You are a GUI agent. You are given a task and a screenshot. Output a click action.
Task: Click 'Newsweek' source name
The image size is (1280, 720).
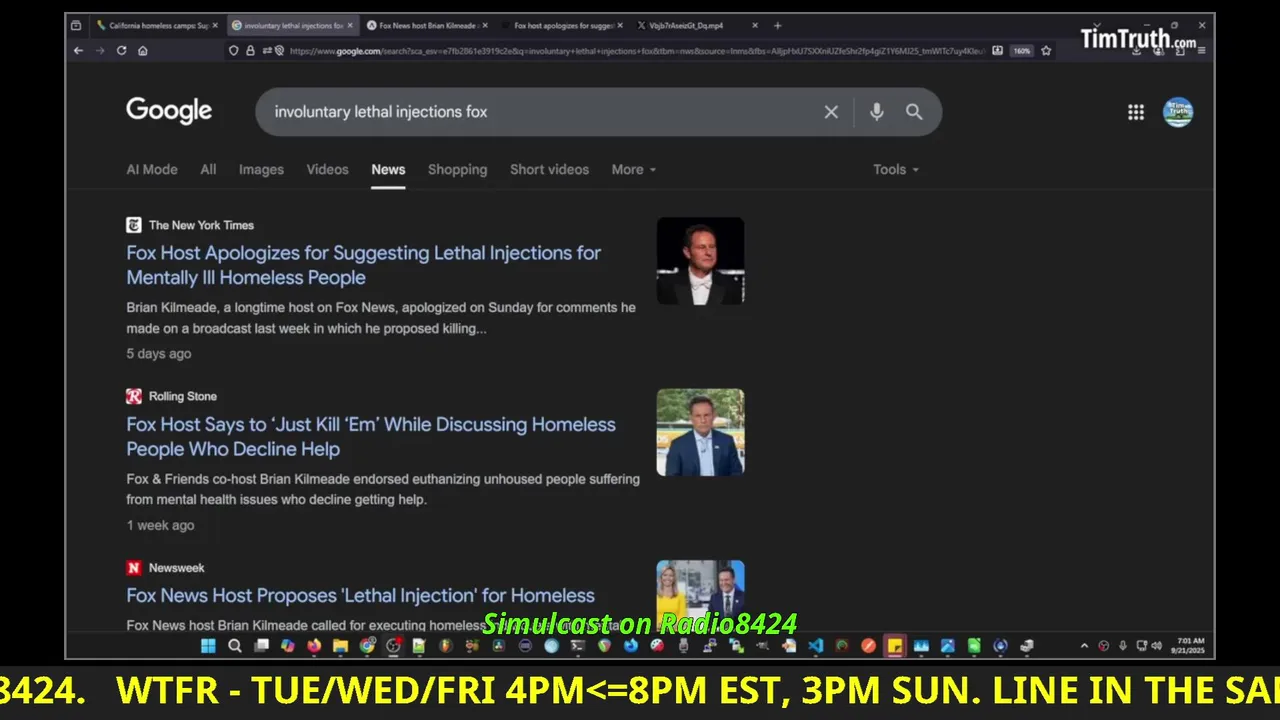(x=176, y=567)
